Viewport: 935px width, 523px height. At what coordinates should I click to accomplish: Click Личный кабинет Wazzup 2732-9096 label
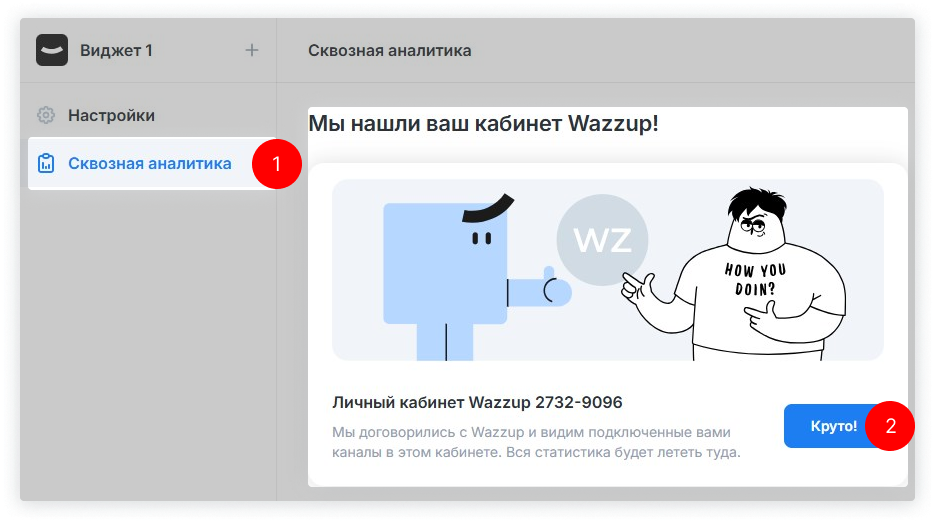[477, 402]
